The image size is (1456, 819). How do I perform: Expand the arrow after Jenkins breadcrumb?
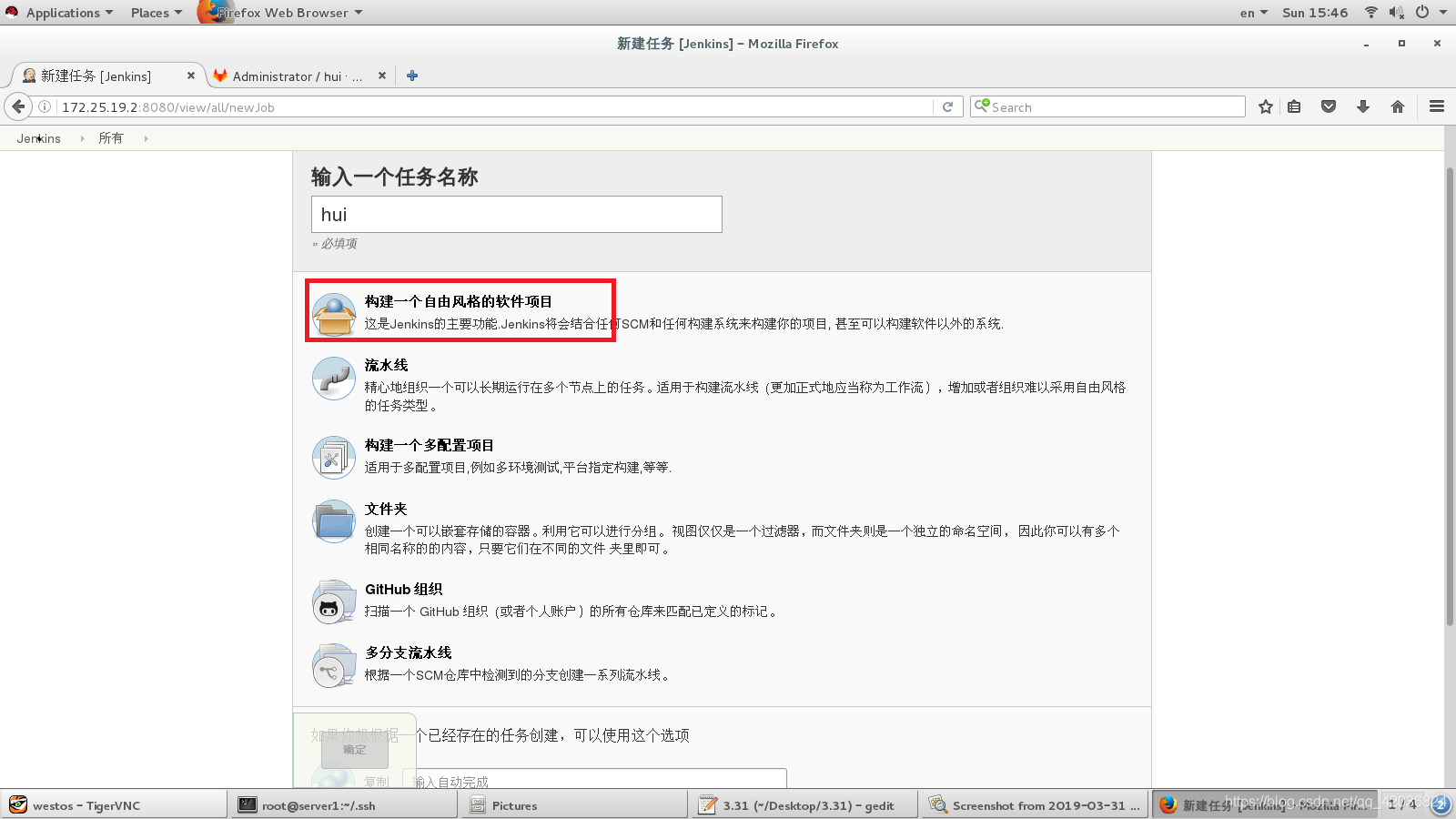tap(82, 138)
